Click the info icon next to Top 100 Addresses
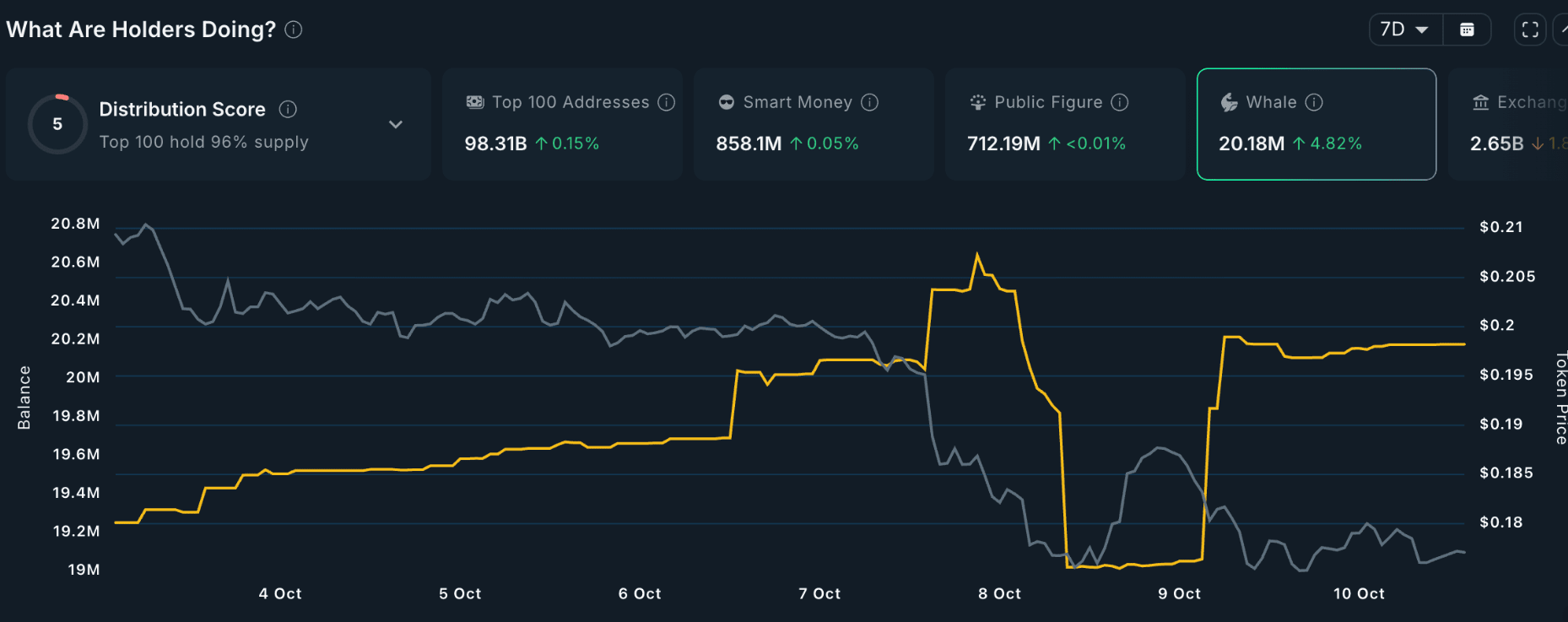This screenshot has height=622, width=1568. [667, 102]
